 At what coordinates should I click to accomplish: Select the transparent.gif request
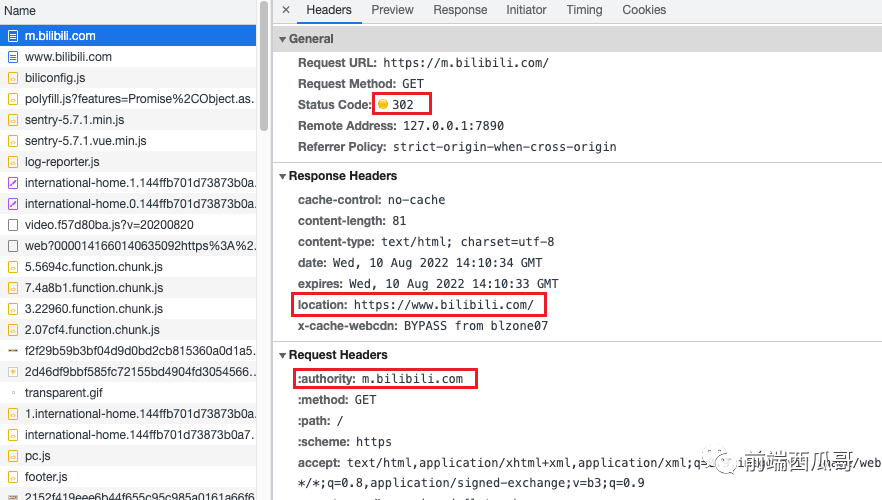[128, 393]
